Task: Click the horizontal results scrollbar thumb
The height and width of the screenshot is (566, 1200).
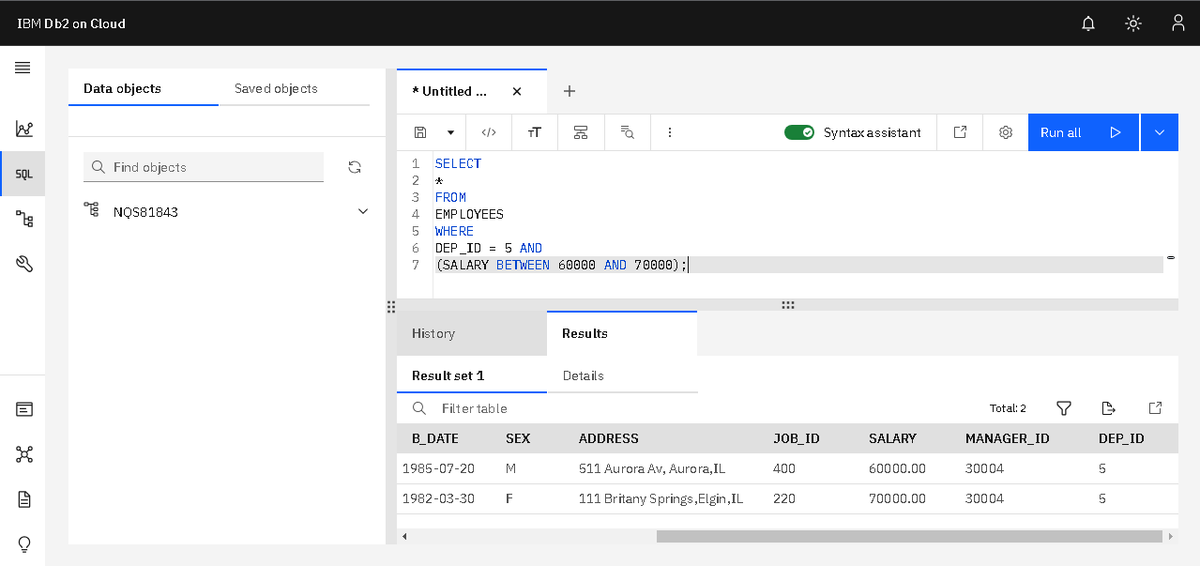Action: click(x=910, y=537)
